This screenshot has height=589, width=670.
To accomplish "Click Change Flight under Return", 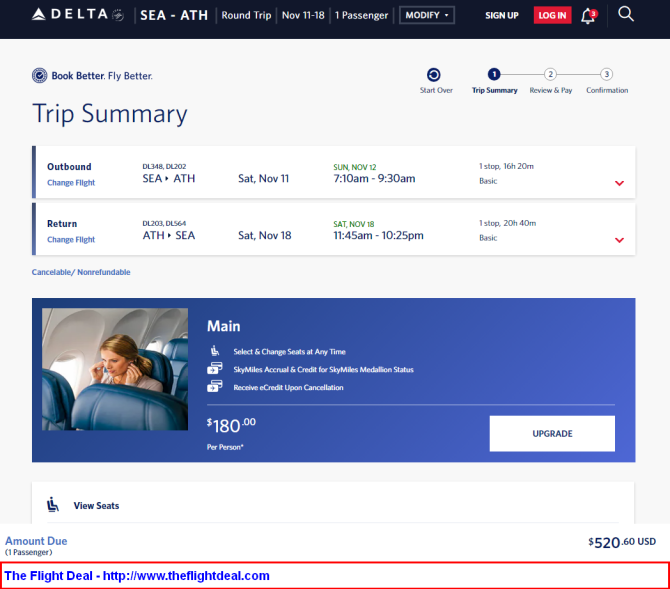I will click(71, 239).
